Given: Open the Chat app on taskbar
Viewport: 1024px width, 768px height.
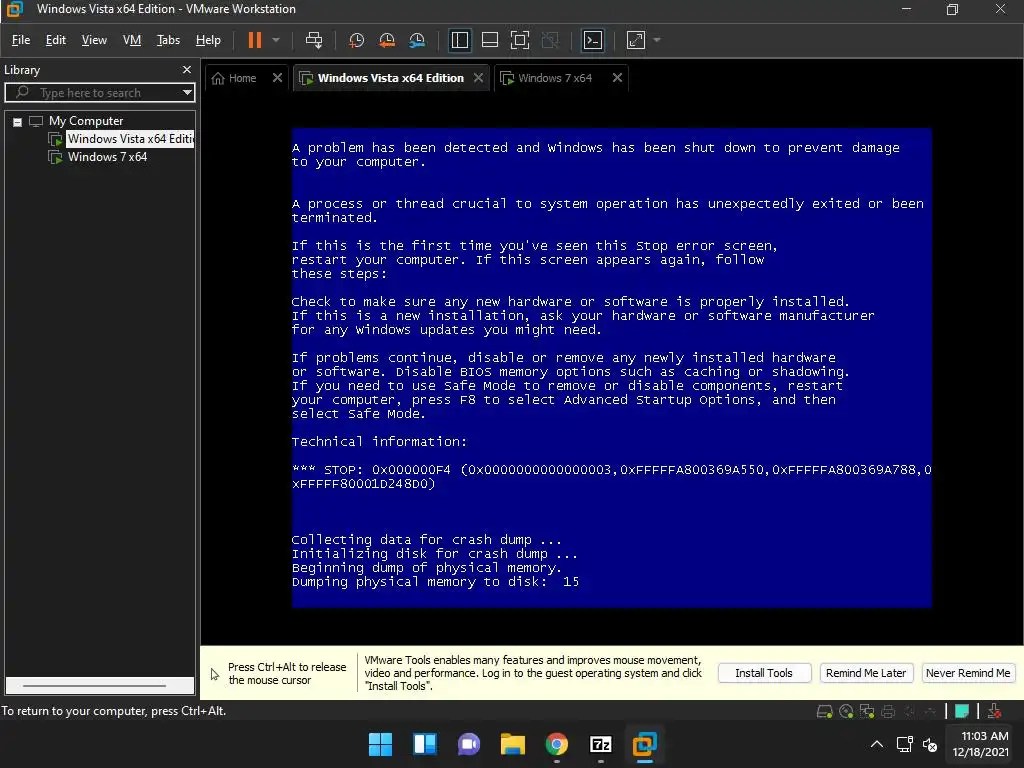Looking at the screenshot, I should pos(468,744).
